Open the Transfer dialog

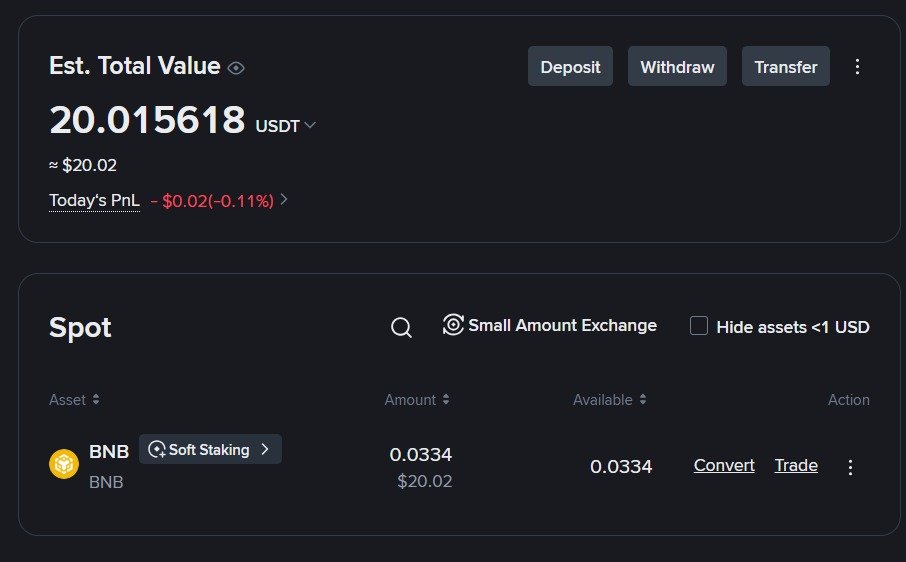point(786,66)
